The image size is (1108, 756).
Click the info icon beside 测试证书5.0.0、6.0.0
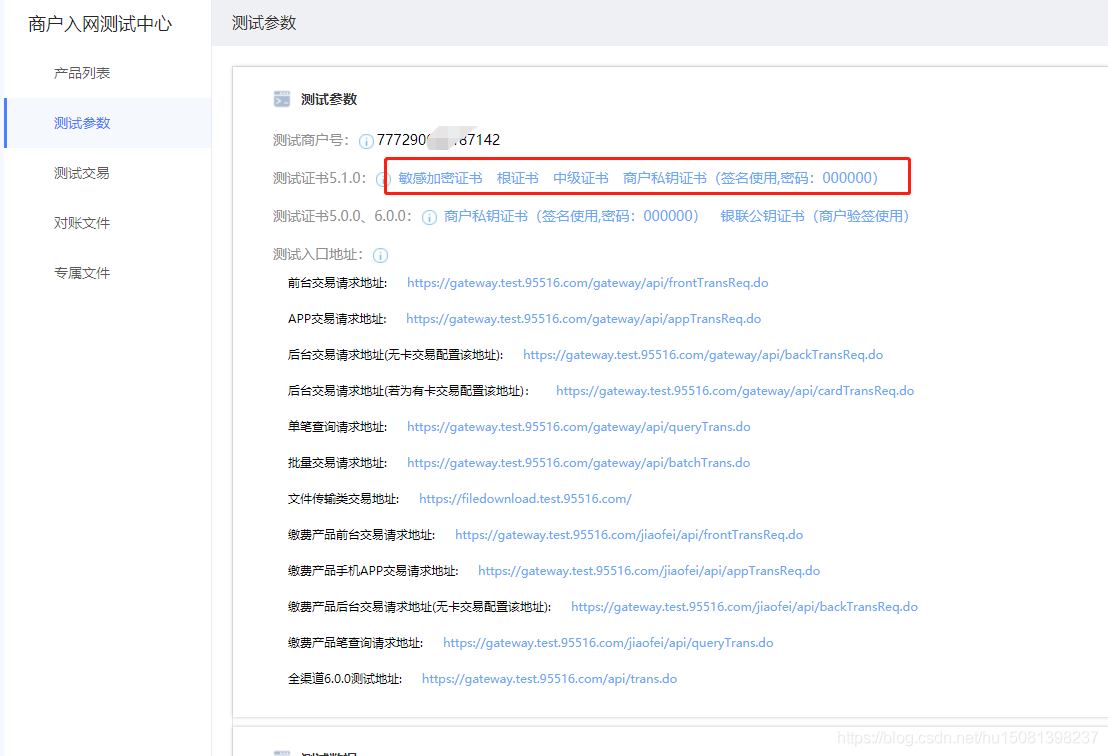tap(429, 216)
